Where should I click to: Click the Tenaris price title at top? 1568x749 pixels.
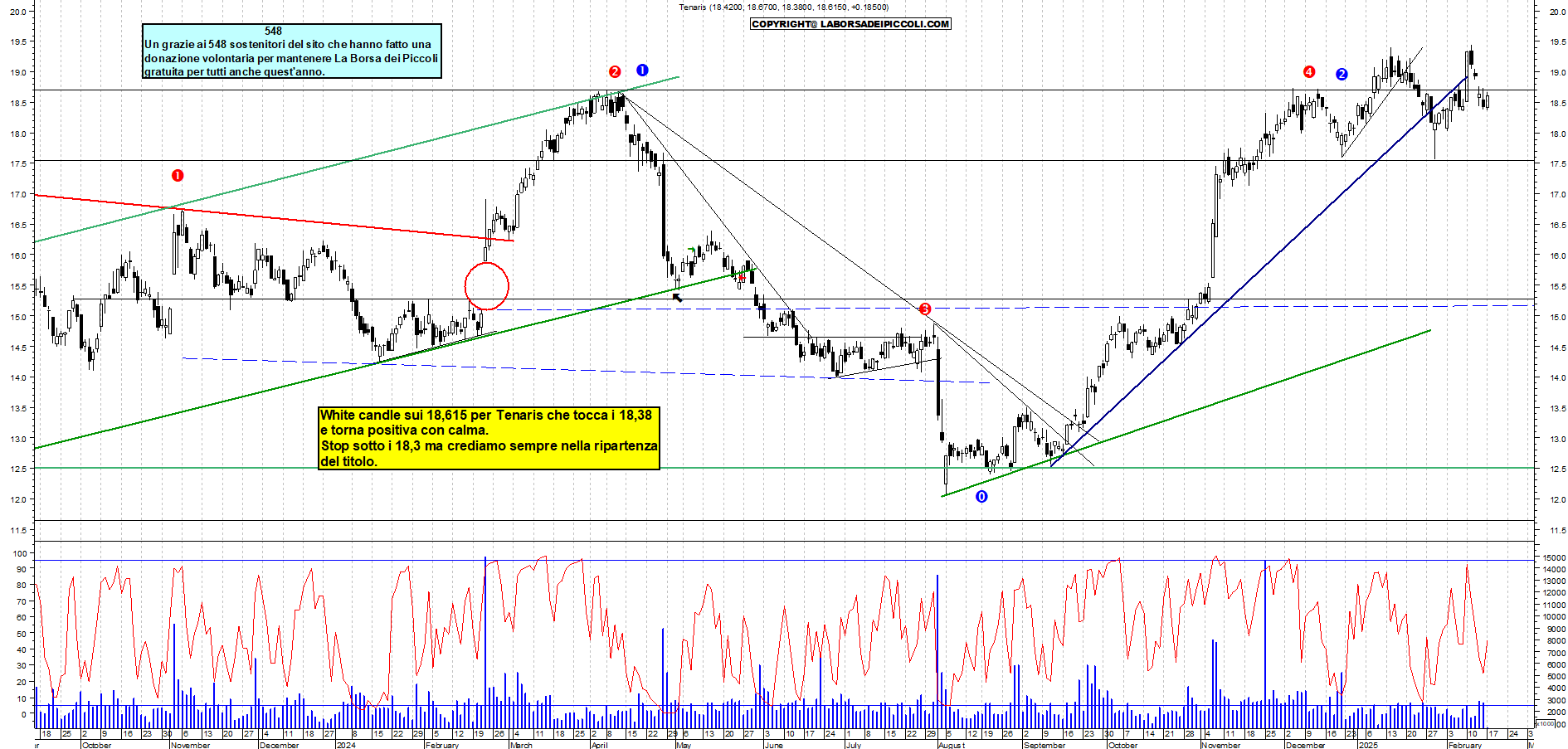pyautogui.click(x=783, y=7)
